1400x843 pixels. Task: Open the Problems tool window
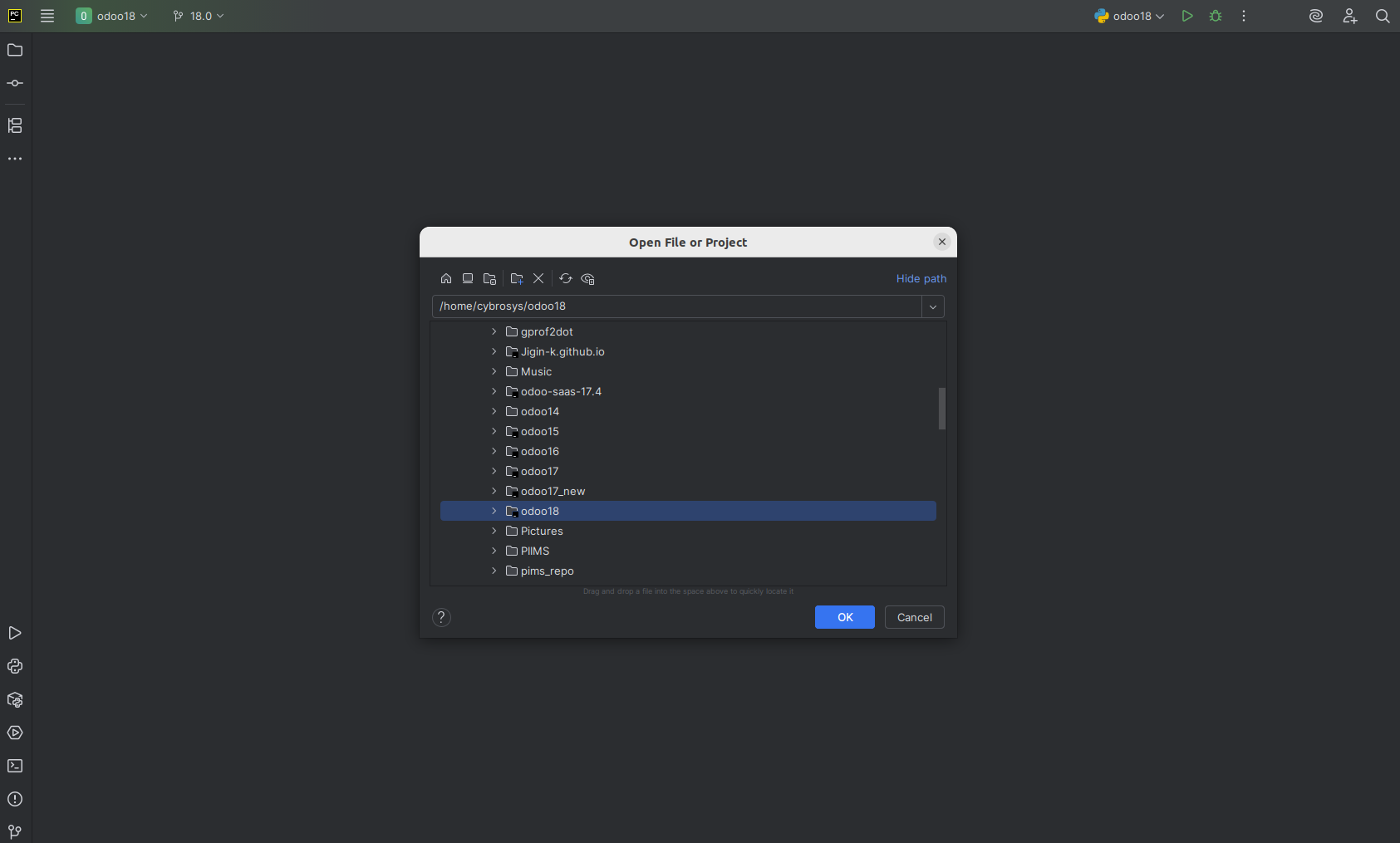15,799
